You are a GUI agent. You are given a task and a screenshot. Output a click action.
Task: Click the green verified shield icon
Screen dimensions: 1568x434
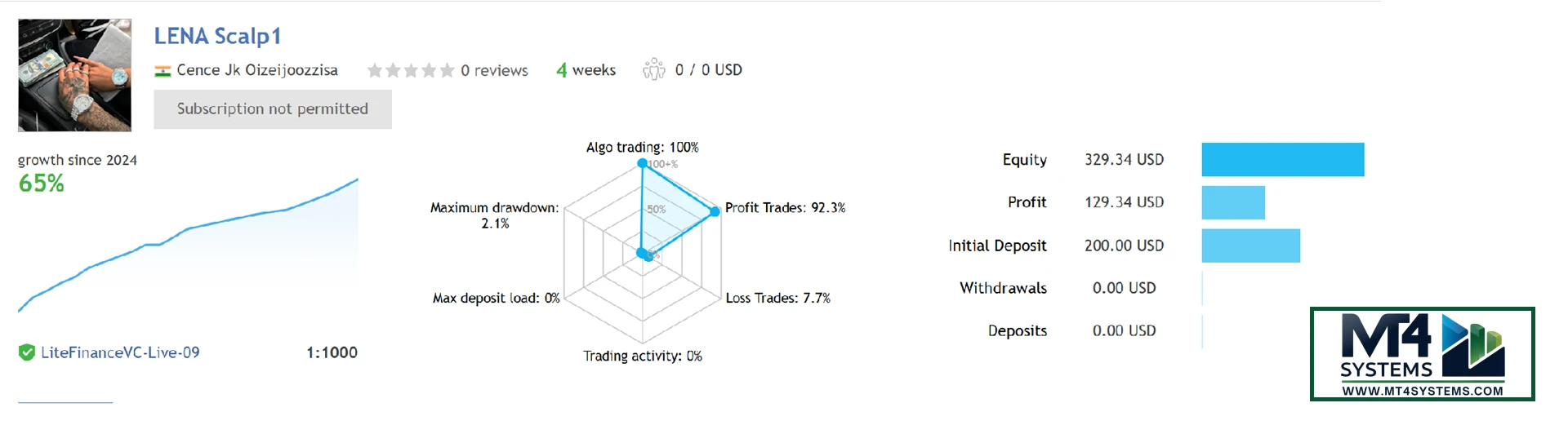pos(27,352)
